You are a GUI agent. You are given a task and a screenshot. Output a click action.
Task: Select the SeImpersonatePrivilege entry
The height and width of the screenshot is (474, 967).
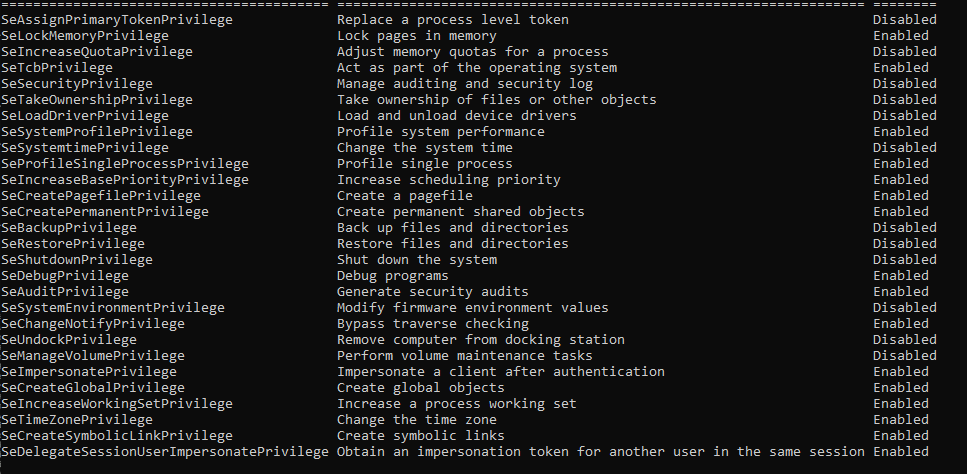coord(89,372)
